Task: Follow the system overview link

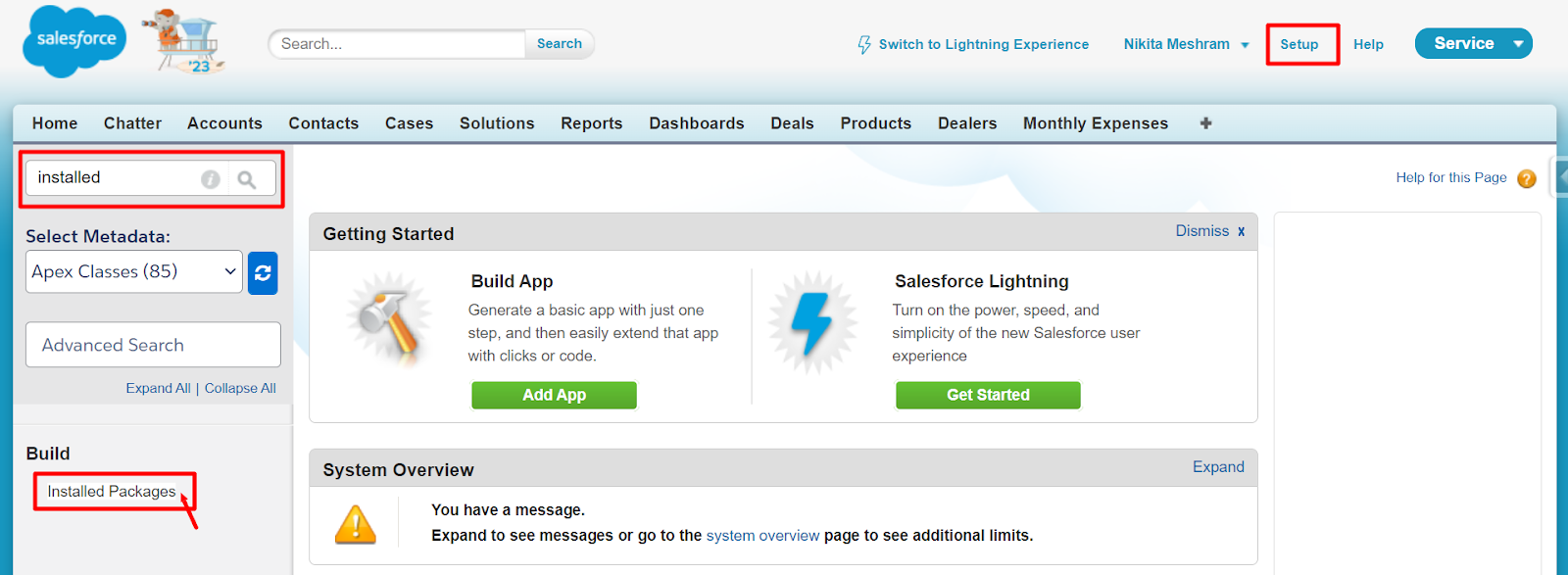Action: click(x=762, y=536)
